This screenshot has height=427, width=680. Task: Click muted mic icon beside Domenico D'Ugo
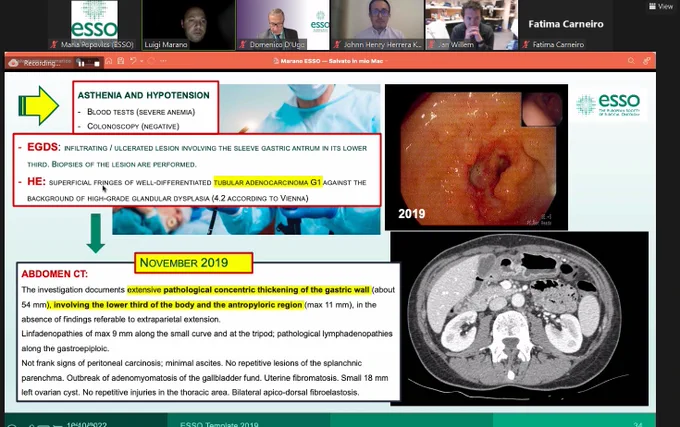pyautogui.click(x=243, y=44)
